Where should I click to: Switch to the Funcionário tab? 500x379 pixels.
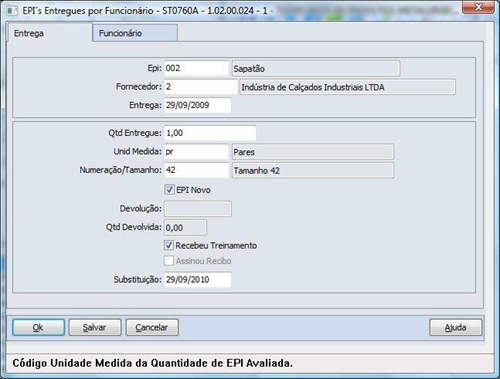click(135, 33)
